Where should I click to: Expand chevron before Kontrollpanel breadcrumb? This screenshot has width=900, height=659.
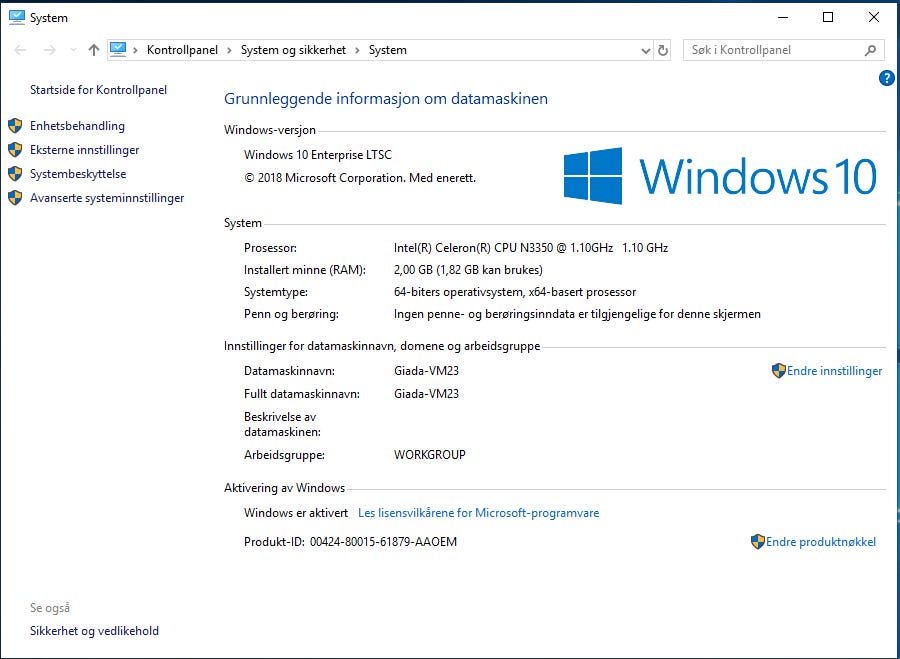pyautogui.click(x=135, y=51)
